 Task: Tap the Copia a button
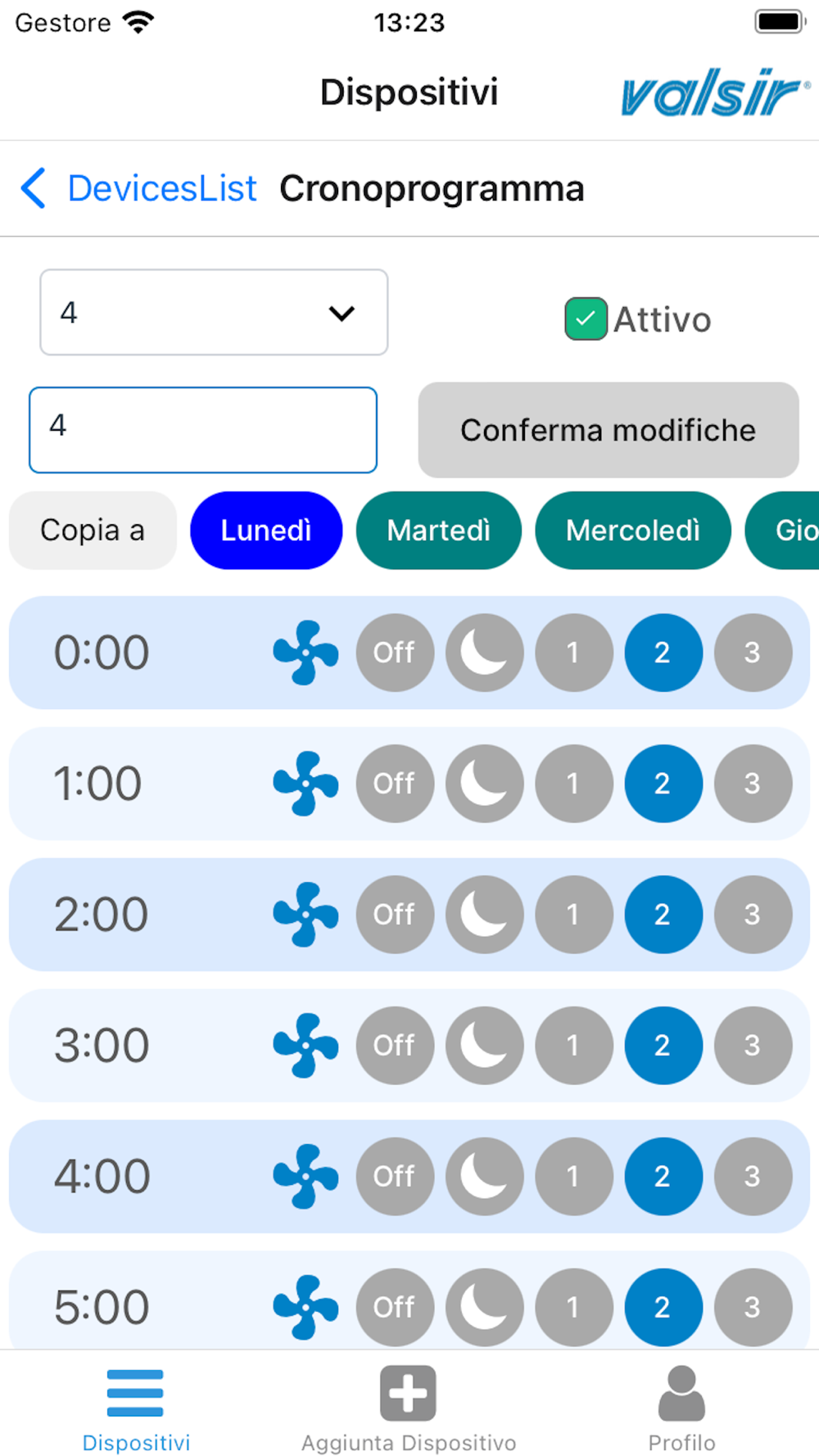click(93, 531)
